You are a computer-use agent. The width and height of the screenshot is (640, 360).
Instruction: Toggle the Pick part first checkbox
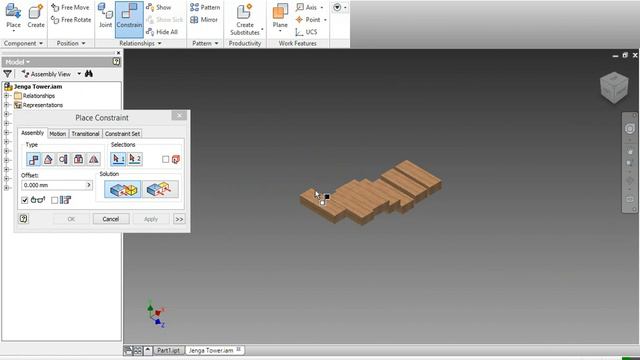165,160
